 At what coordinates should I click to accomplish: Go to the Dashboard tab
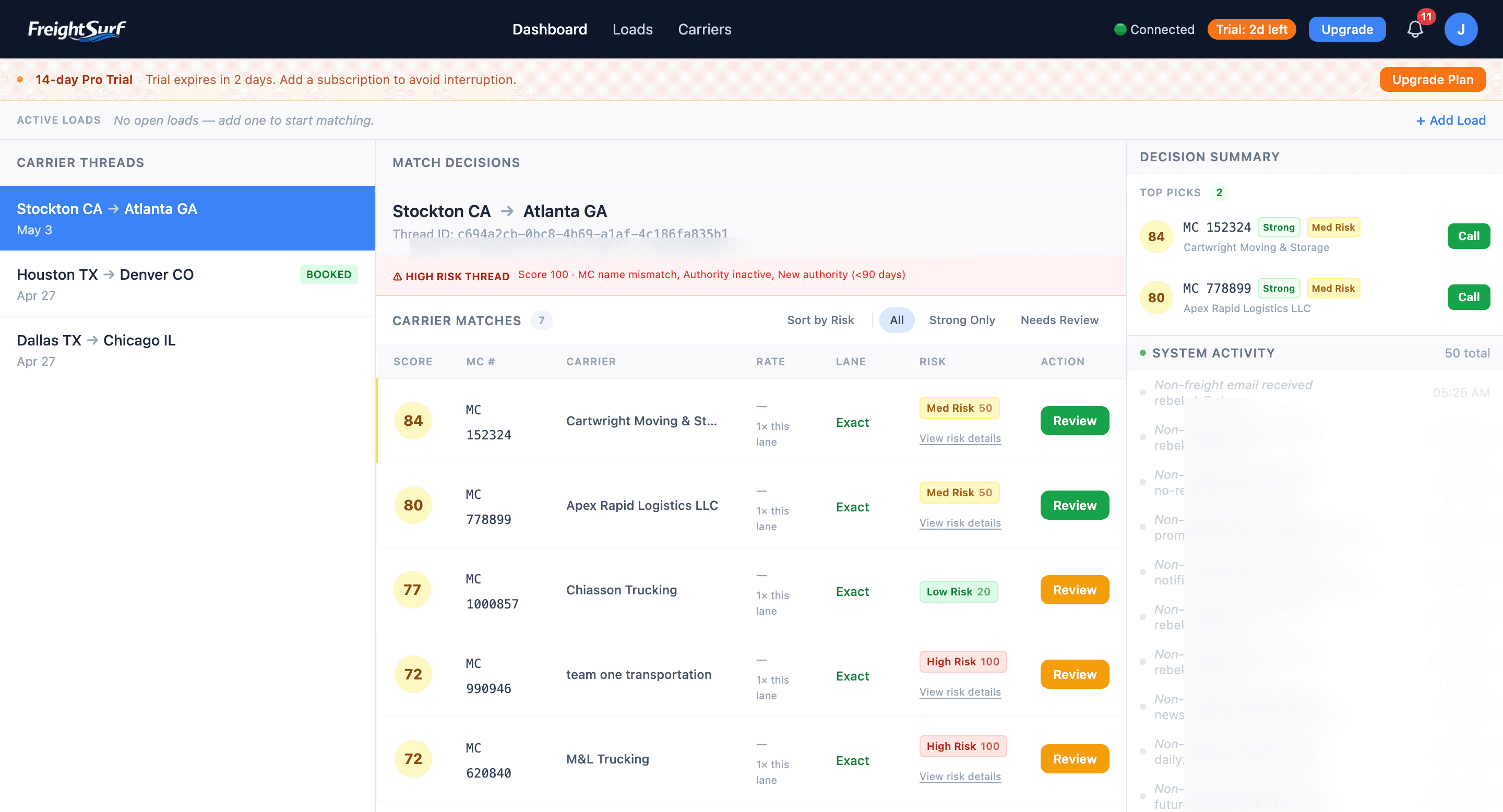(x=550, y=29)
